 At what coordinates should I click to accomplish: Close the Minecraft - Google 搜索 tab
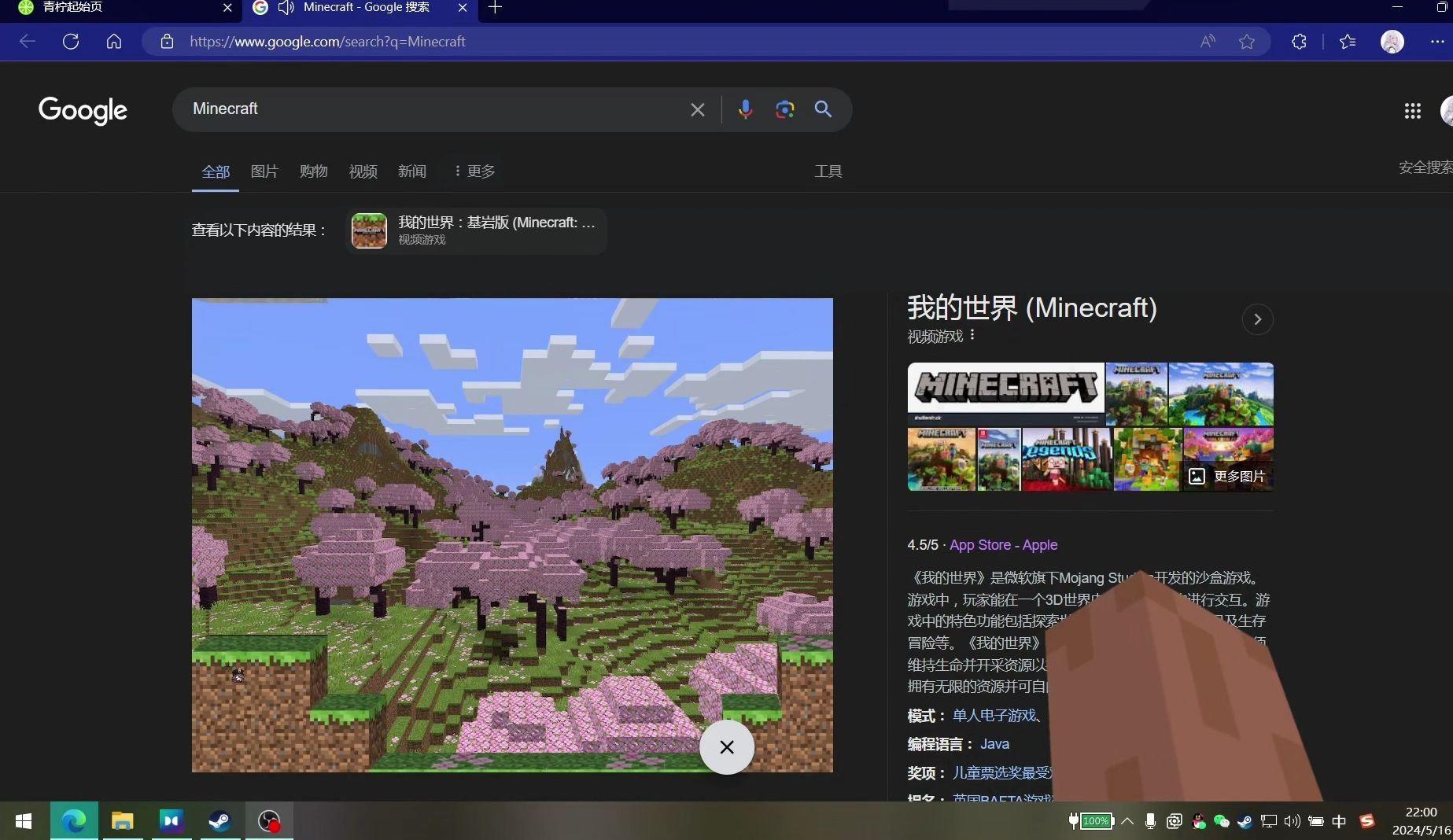point(463,8)
